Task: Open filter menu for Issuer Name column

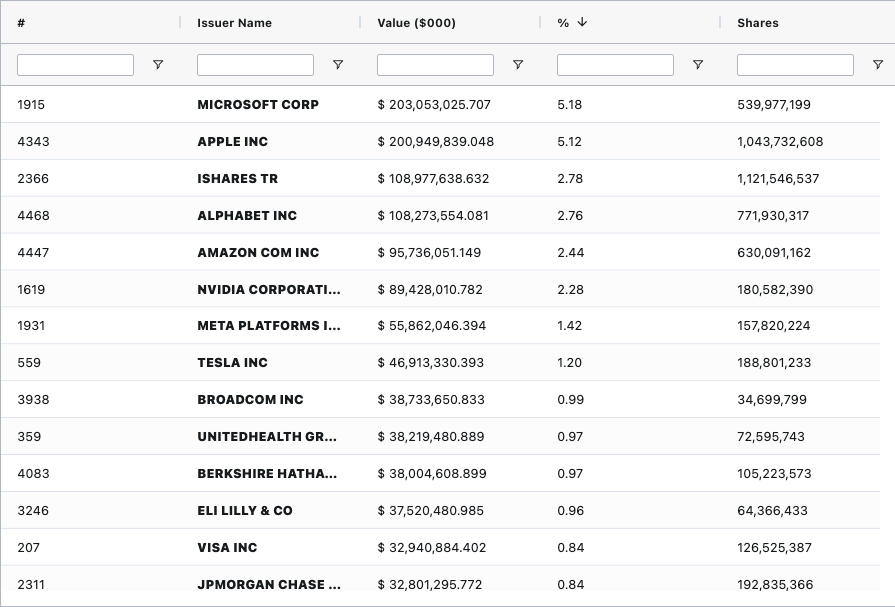Action: click(x=338, y=65)
